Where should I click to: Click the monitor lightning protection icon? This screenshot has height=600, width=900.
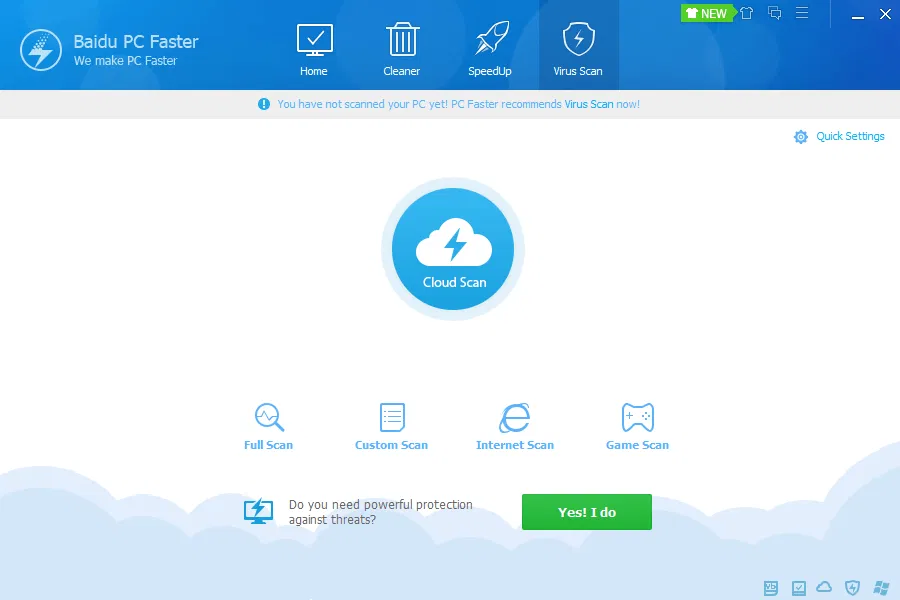tap(258, 511)
